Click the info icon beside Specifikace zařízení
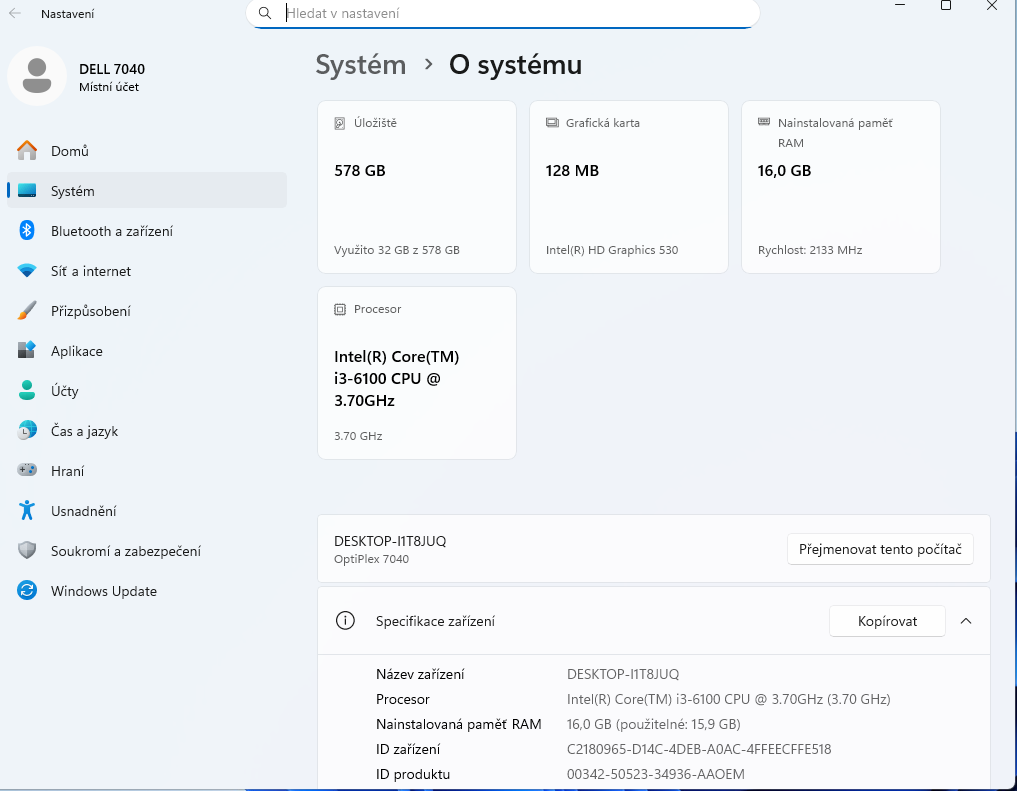This screenshot has width=1017, height=791. coord(345,620)
